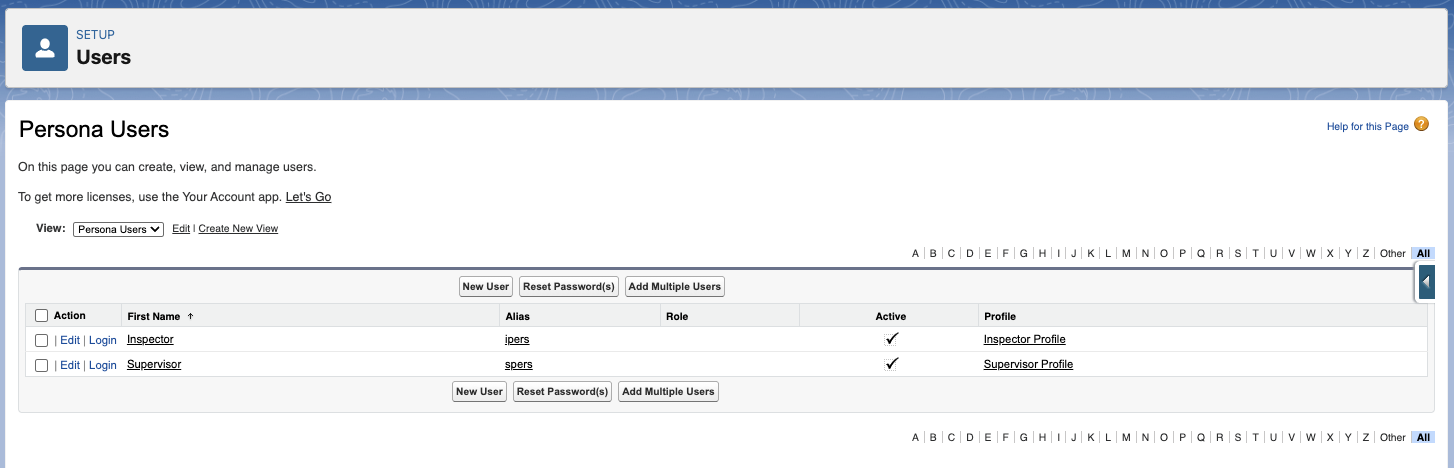The image size is (1454, 468).
Task: Open the spers alias link
Action: 518,364
